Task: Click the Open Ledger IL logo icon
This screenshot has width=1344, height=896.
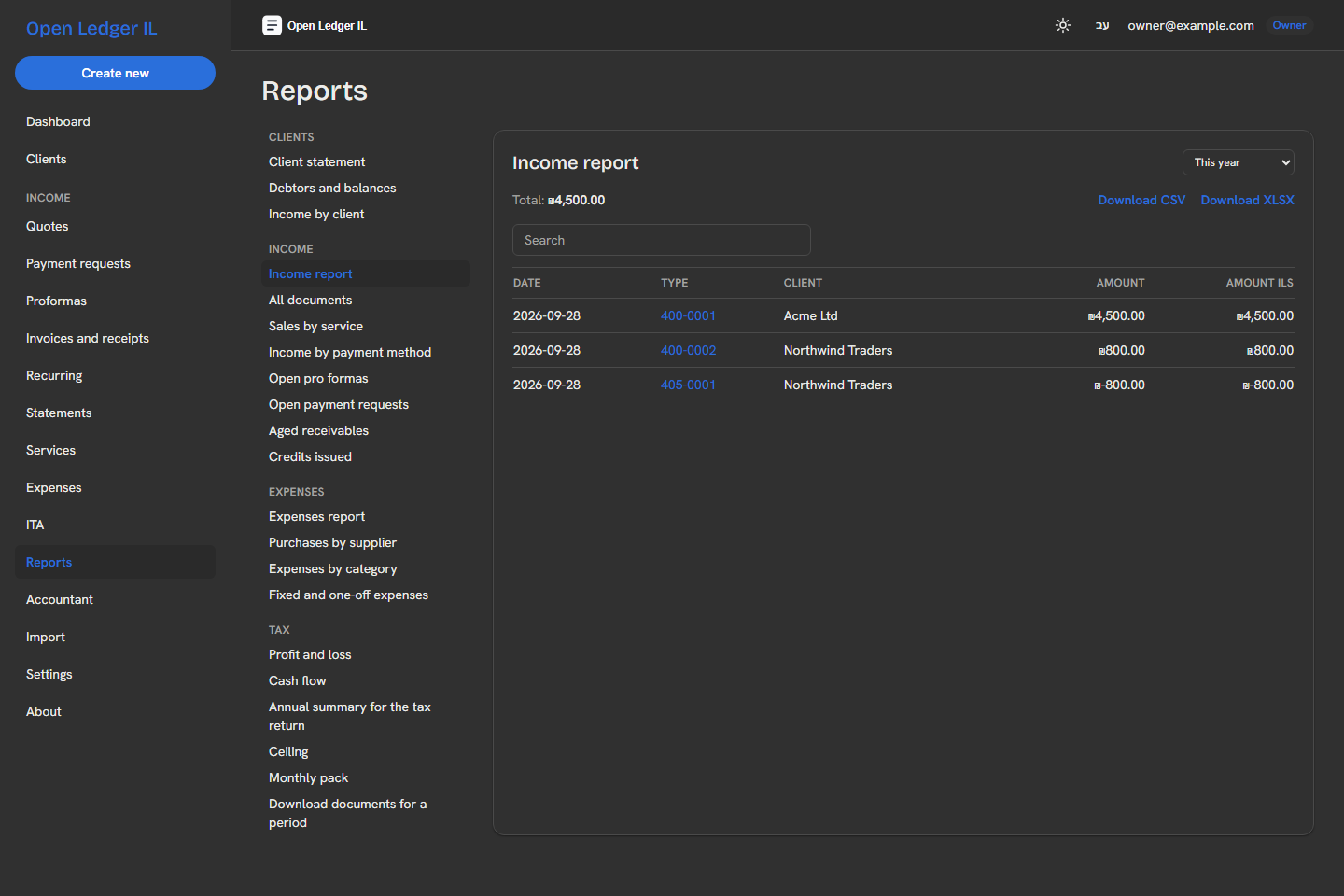Action: (272, 25)
